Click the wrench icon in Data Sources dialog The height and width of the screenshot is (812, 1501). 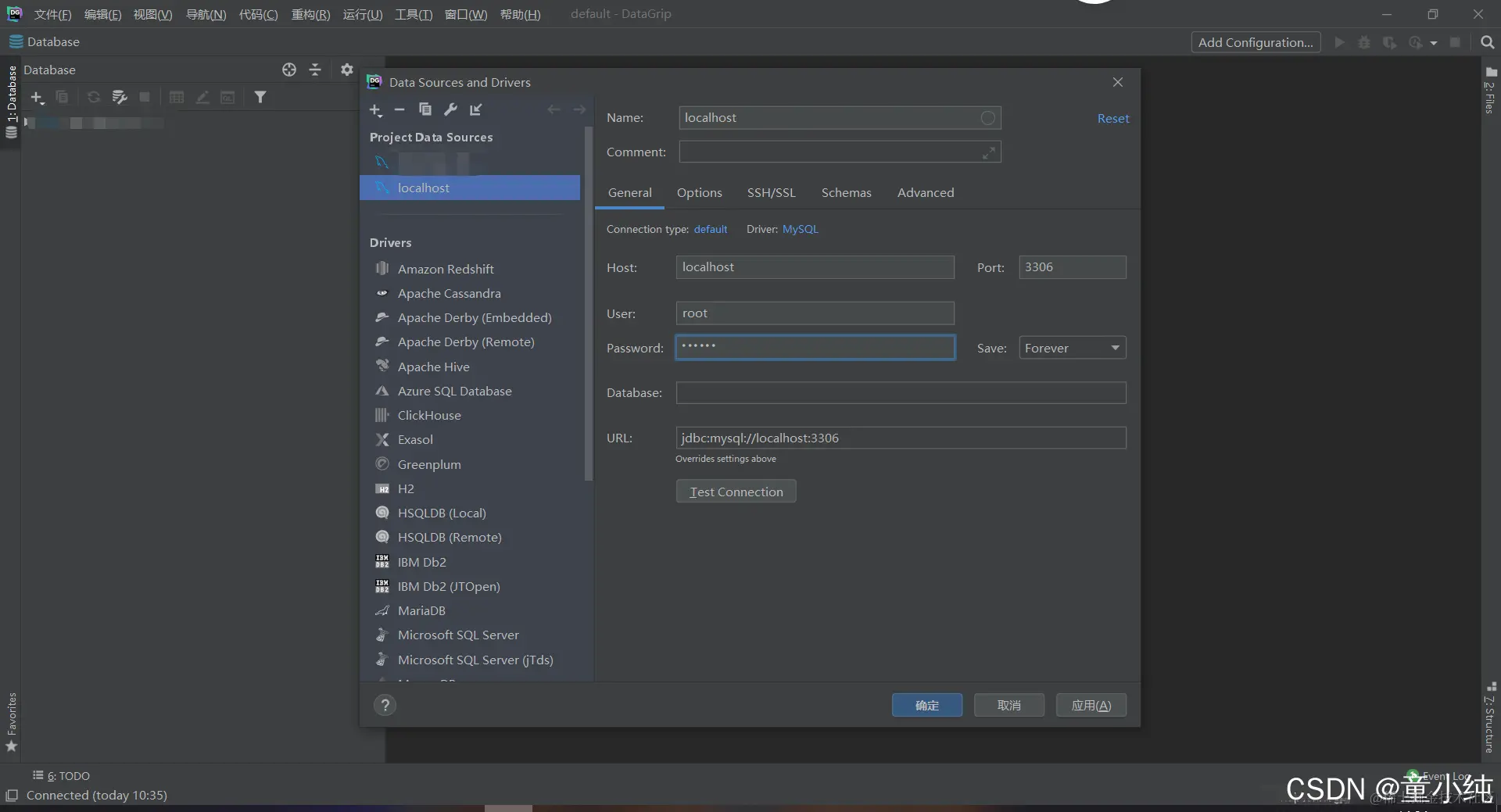[x=450, y=110]
